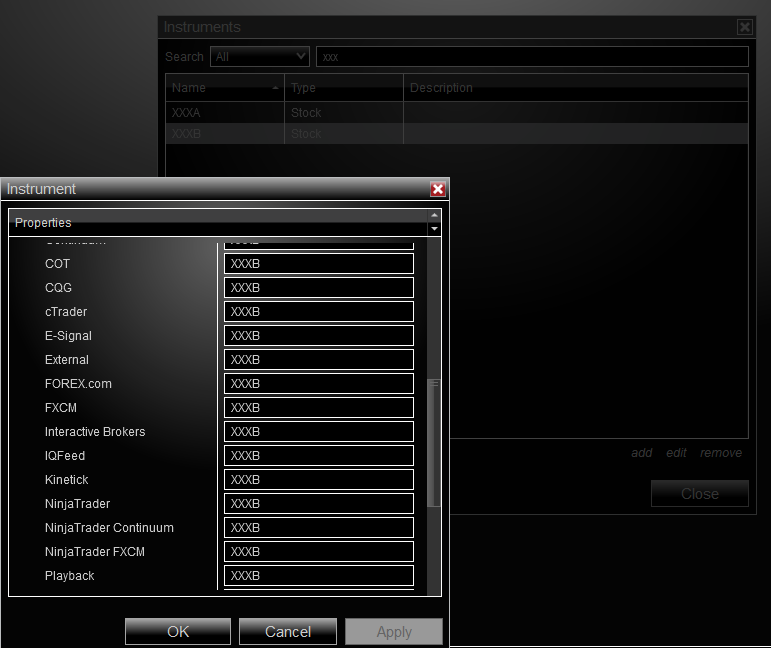Click the CQG symbol field
Screen dimensions: 771x648
point(319,288)
